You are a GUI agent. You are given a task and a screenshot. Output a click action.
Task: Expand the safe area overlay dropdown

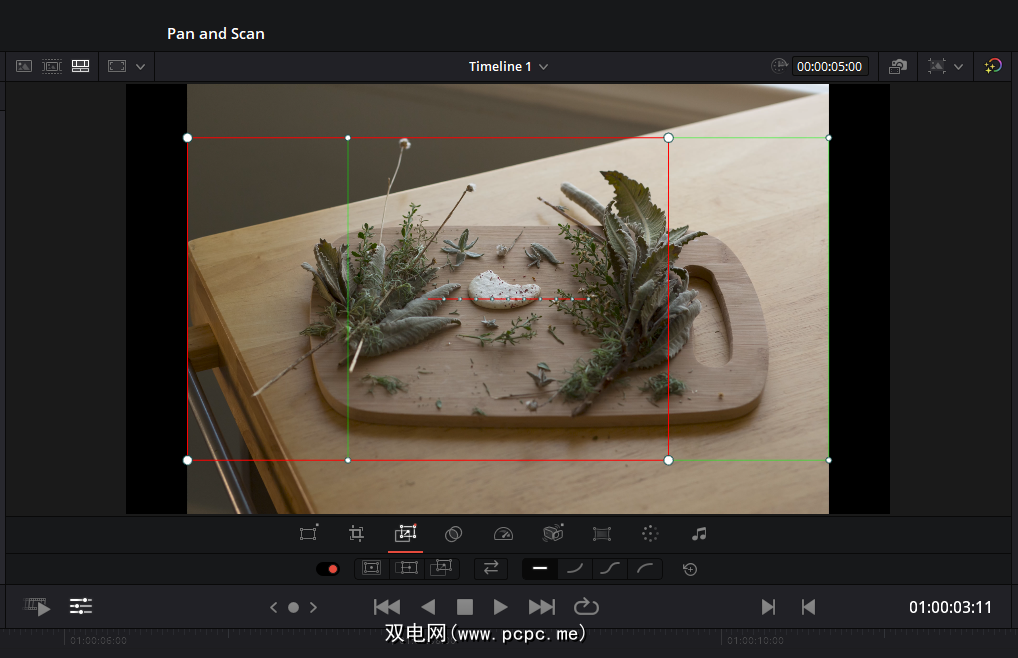[x=958, y=66]
